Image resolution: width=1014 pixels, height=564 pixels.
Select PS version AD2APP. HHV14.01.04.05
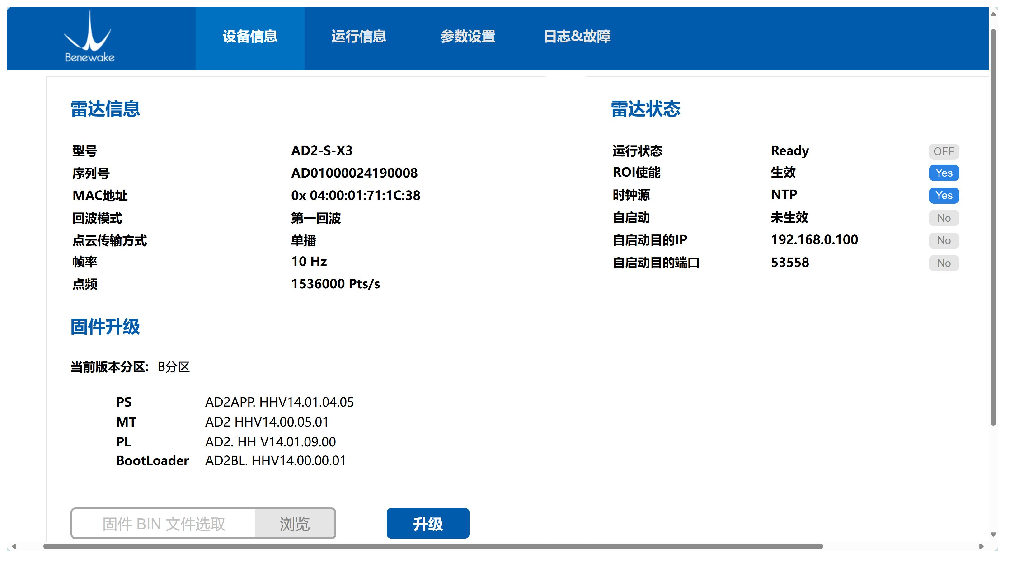pos(279,402)
